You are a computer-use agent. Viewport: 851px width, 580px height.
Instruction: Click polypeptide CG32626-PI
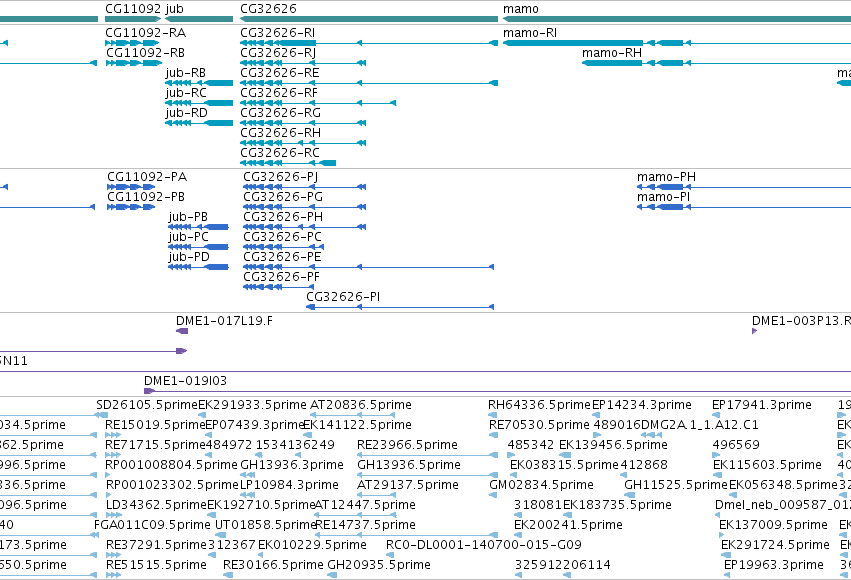coord(343,297)
